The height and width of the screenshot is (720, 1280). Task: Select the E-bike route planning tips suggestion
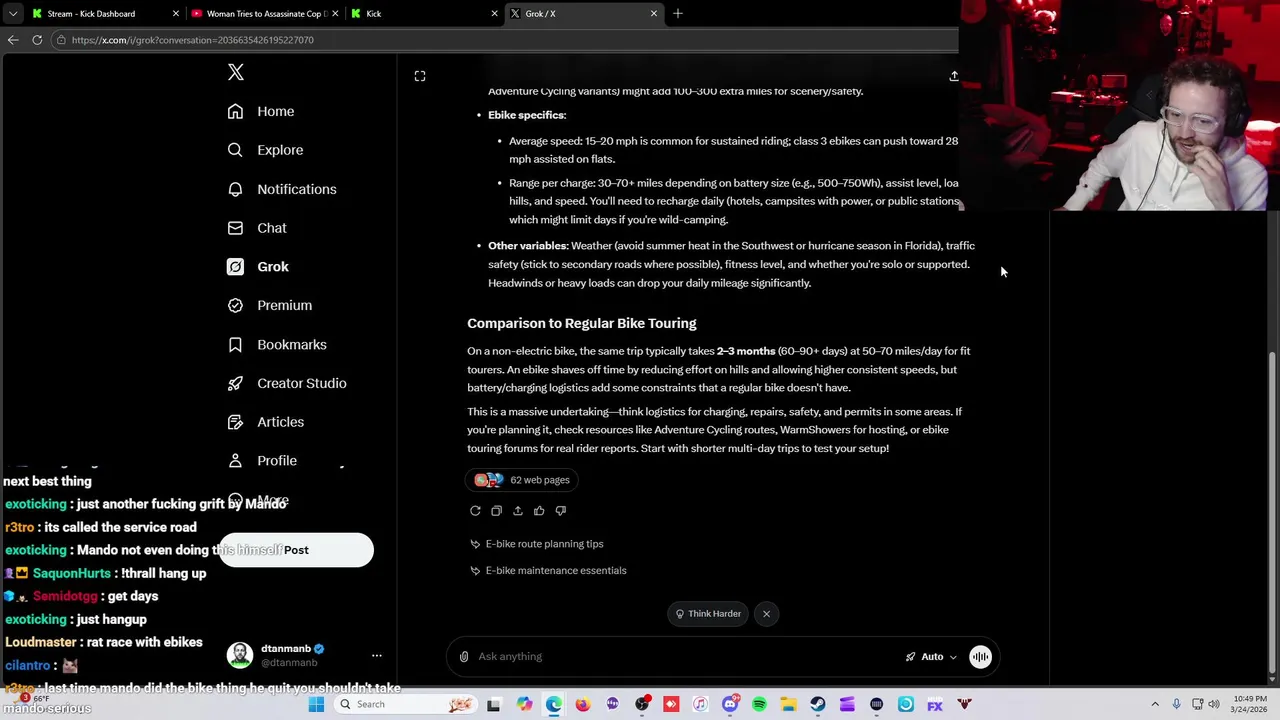[x=537, y=544]
